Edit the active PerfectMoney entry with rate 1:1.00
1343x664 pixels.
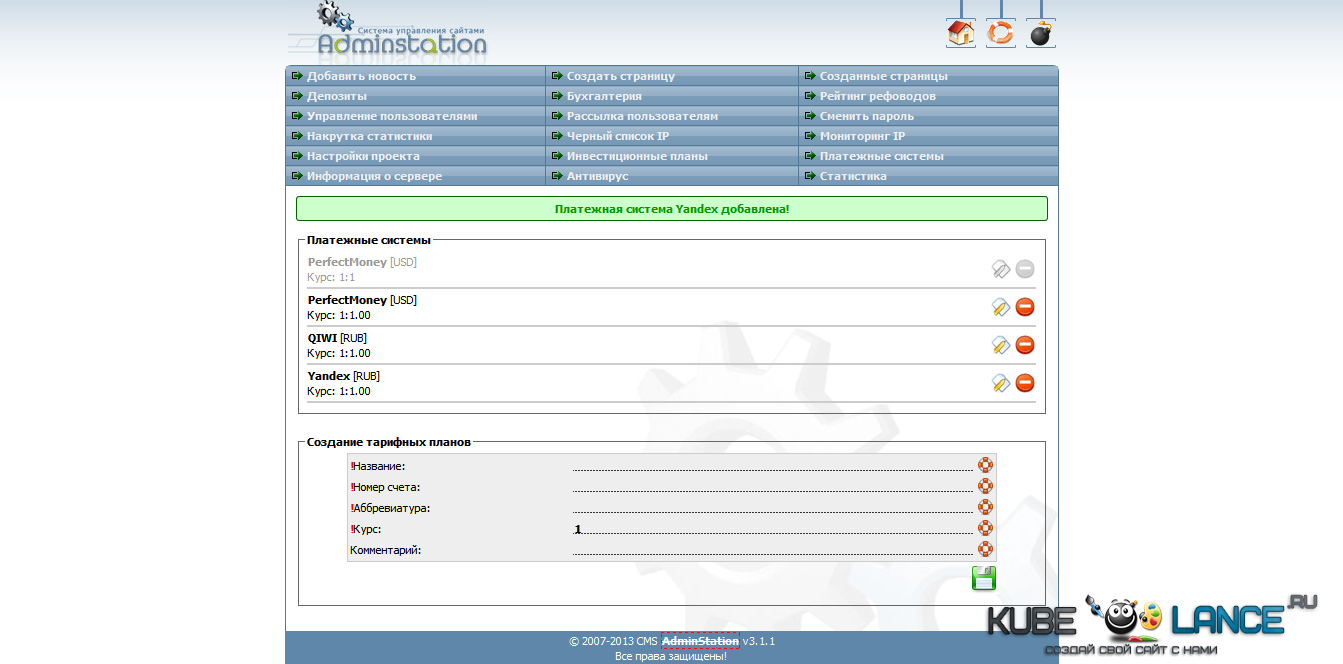(1000, 307)
